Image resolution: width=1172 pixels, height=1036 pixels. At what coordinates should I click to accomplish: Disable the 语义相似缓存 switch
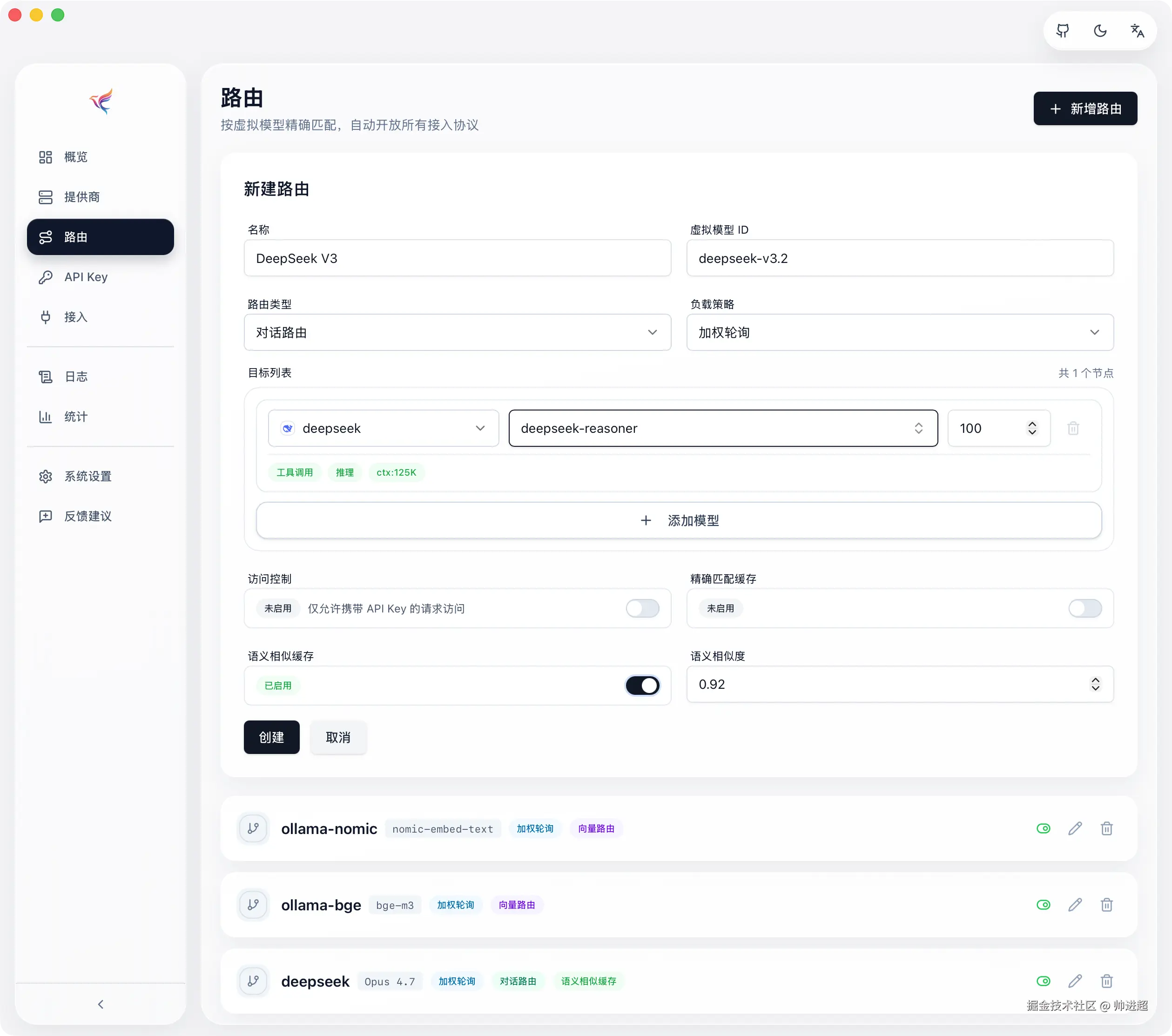[x=642, y=685]
